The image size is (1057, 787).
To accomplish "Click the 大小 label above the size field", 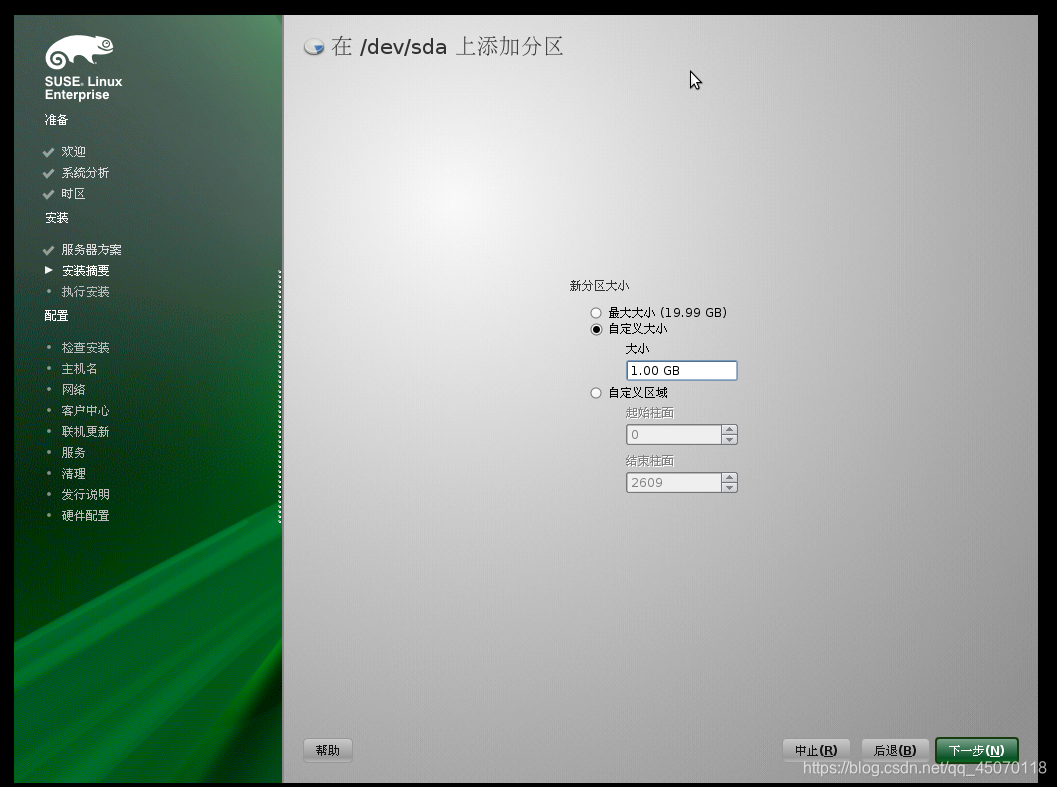I will point(638,349).
